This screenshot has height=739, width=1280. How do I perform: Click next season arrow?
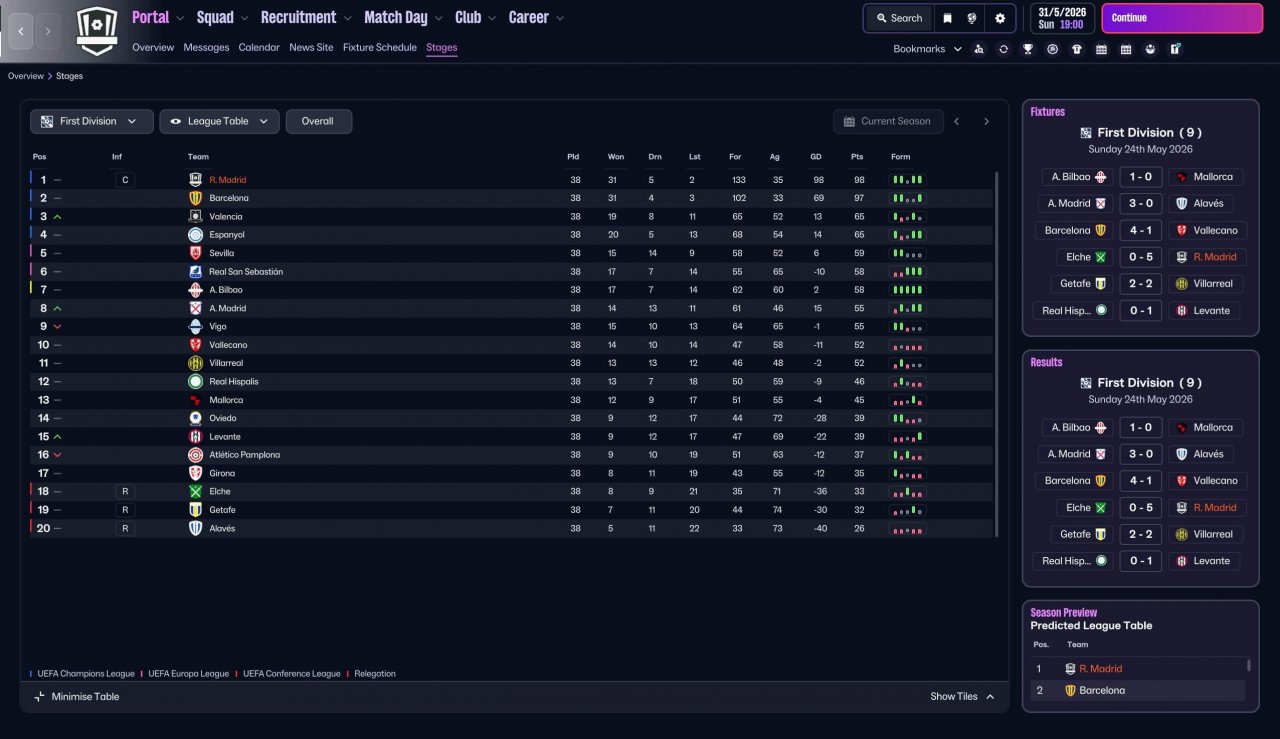click(x=986, y=121)
